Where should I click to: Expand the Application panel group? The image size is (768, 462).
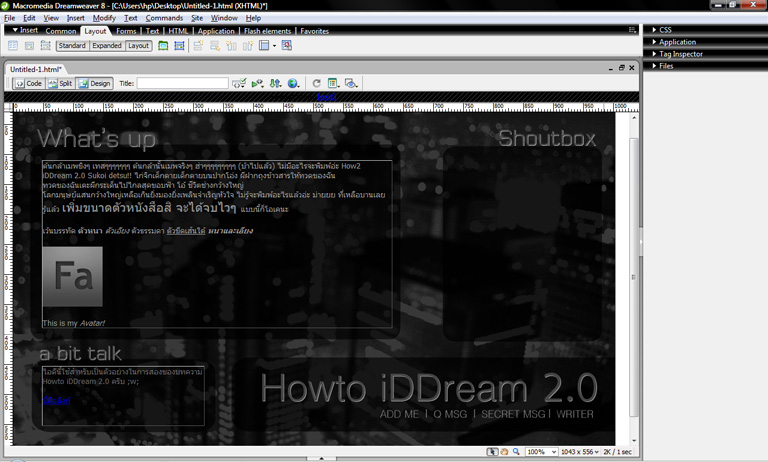click(677, 42)
